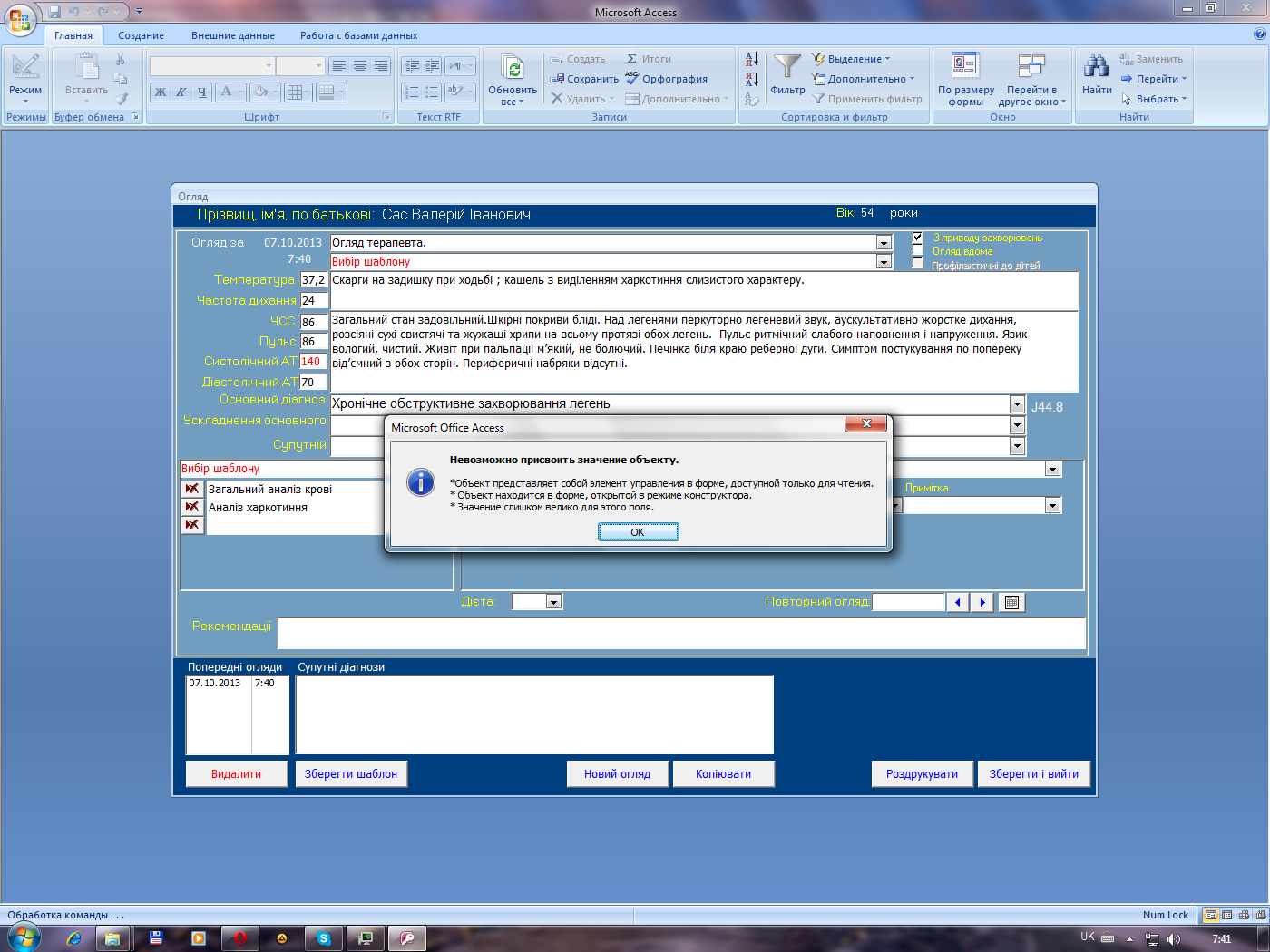
Task: Check the Огляд вдома checkbox
Action: (917, 250)
